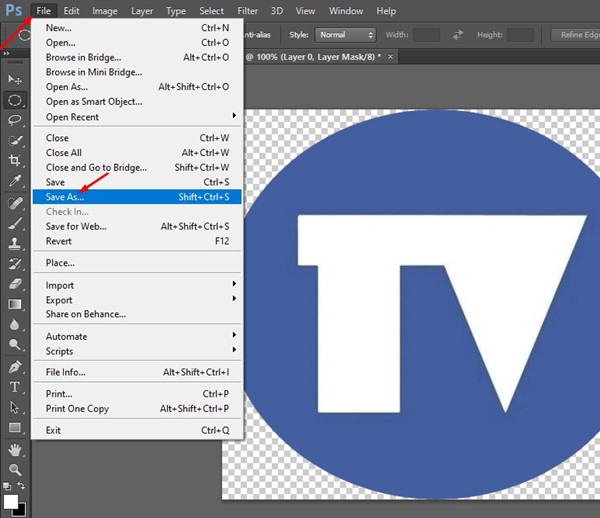Choose Revert menu entry
The height and width of the screenshot is (518, 600).
pyautogui.click(x=137, y=241)
